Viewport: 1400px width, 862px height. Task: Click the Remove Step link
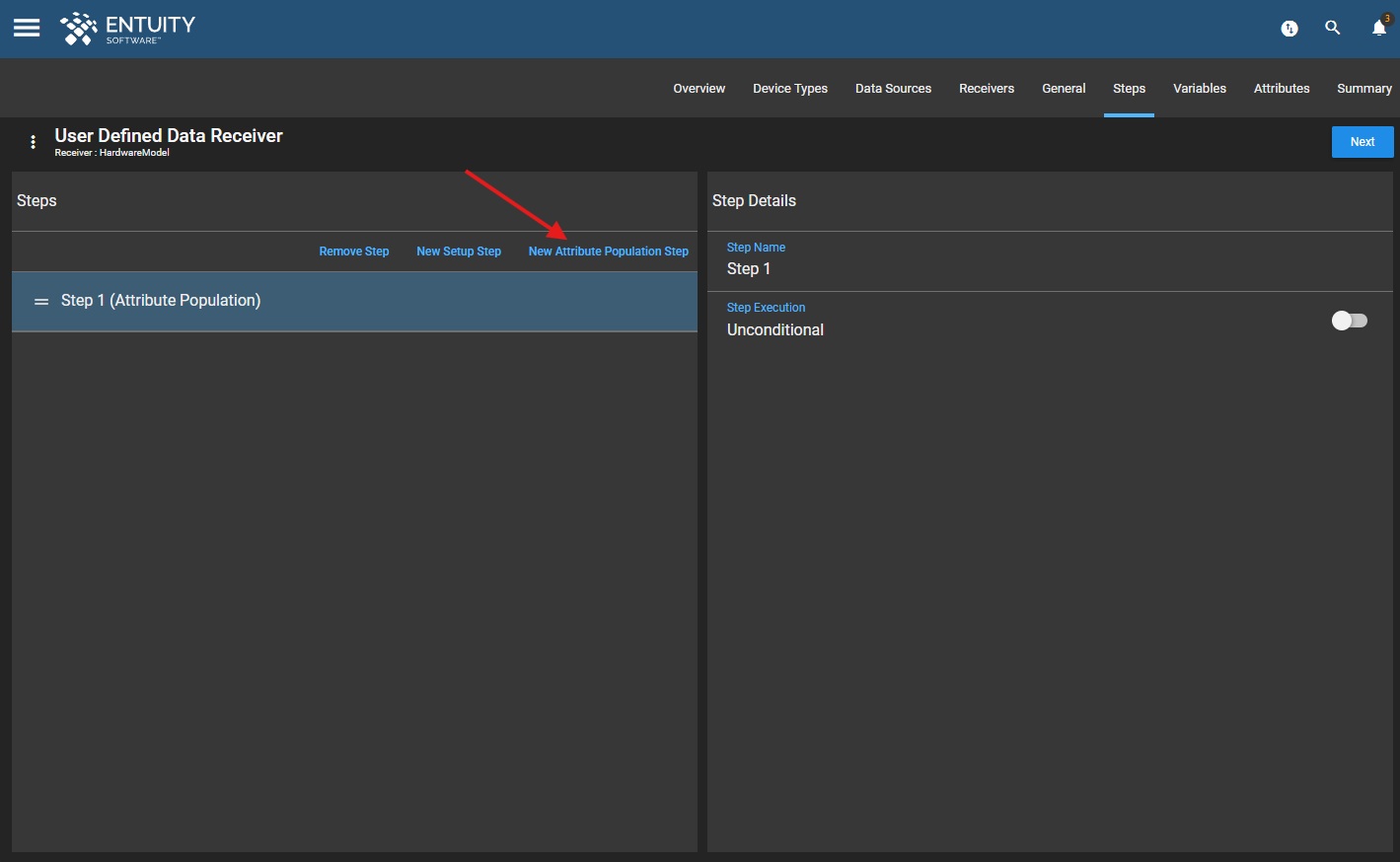point(354,251)
